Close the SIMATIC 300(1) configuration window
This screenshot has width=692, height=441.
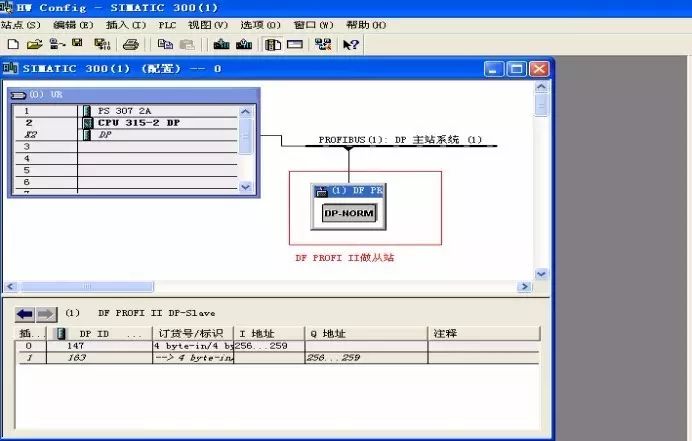click(x=539, y=69)
